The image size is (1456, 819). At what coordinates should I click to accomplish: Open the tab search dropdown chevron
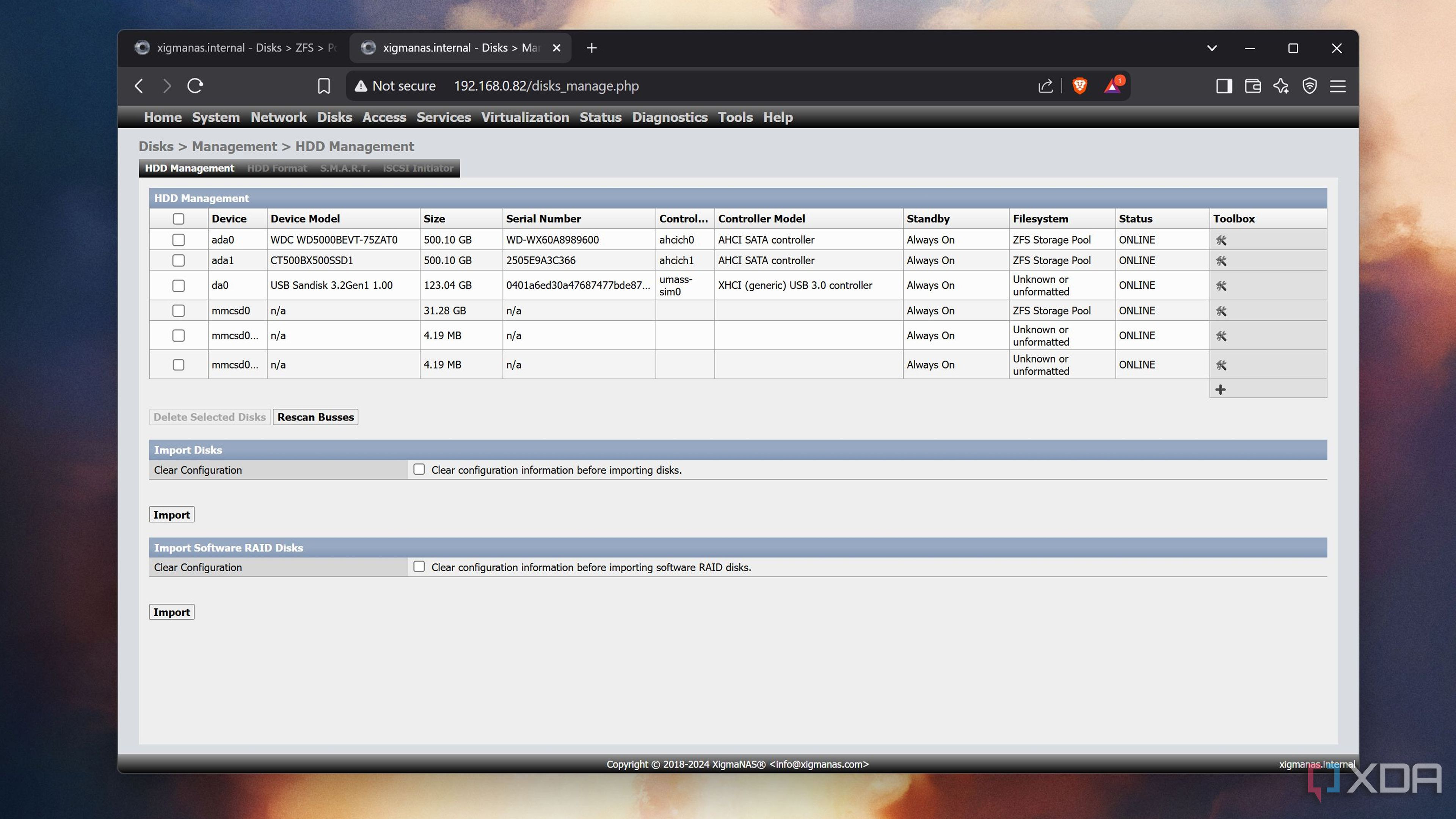(x=1212, y=48)
